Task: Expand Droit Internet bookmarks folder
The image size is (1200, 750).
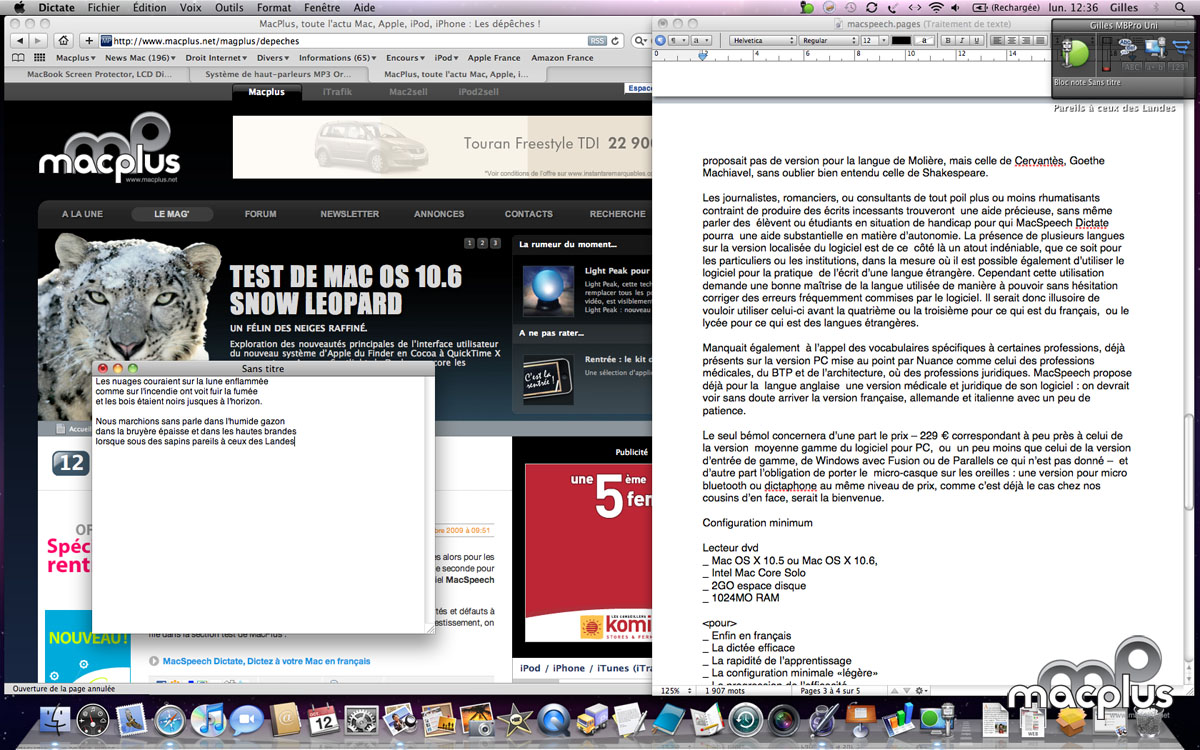Action: (216, 58)
